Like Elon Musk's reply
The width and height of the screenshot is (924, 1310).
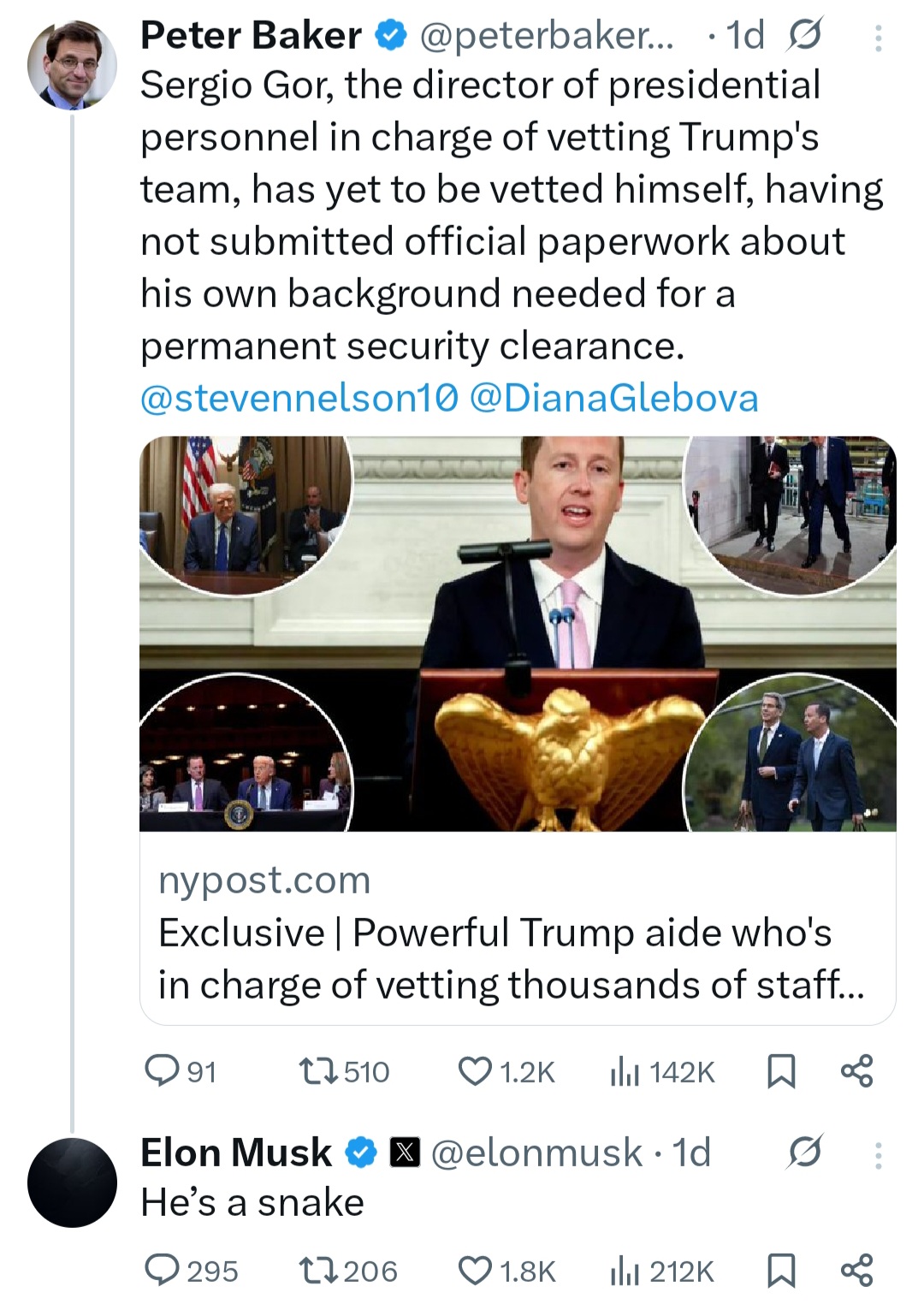pyautogui.click(x=476, y=1270)
